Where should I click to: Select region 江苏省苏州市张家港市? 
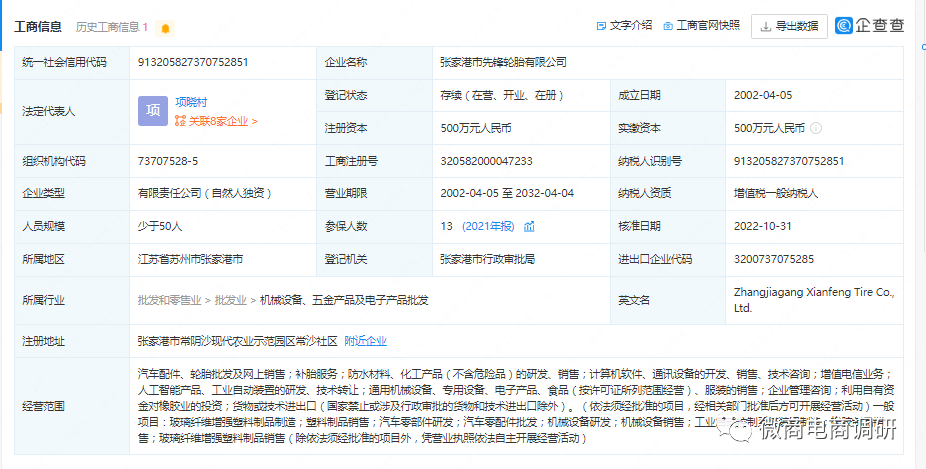click(191, 259)
